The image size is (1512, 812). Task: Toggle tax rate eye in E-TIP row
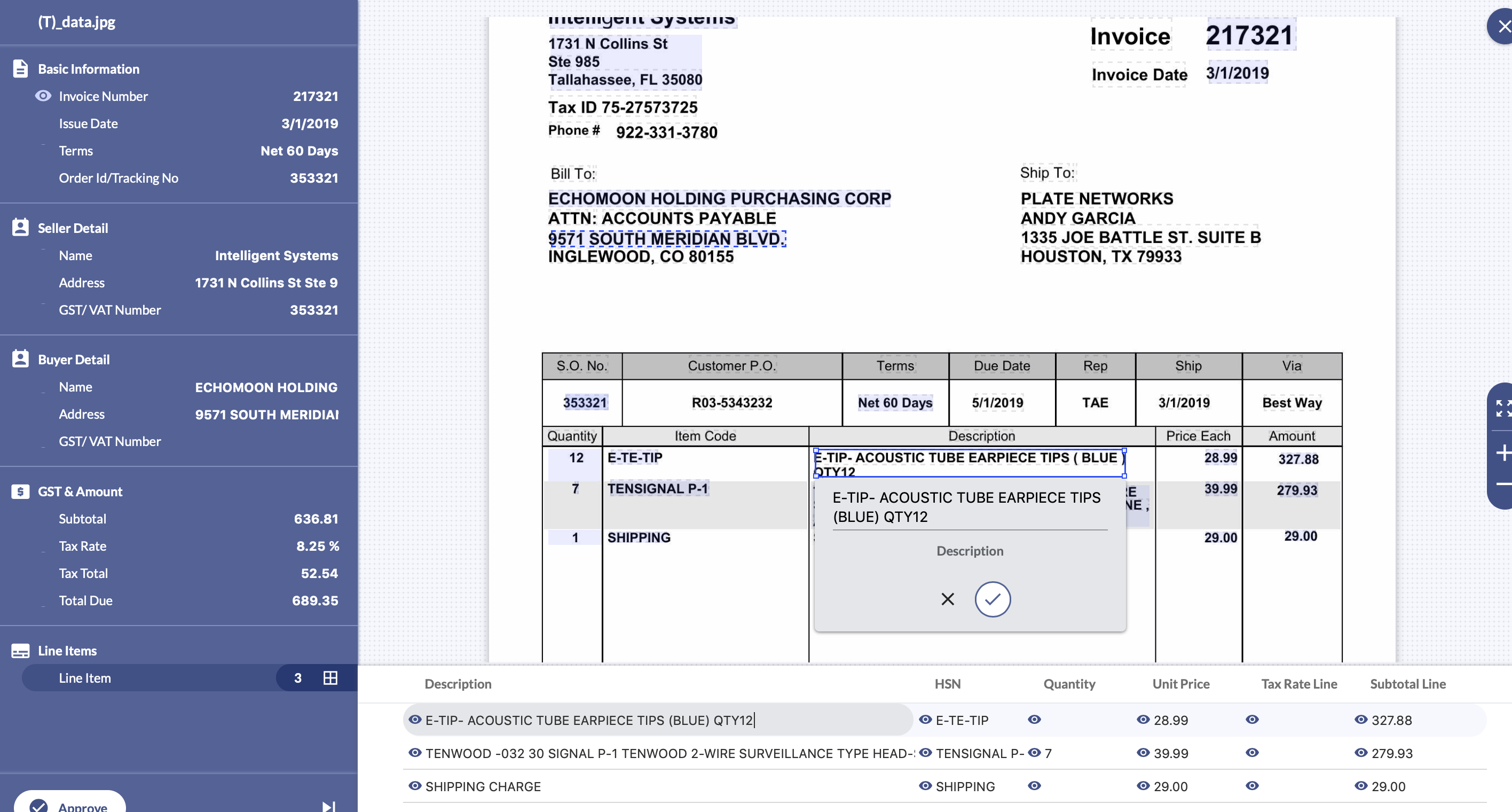pyautogui.click(x=1253, y=720)
